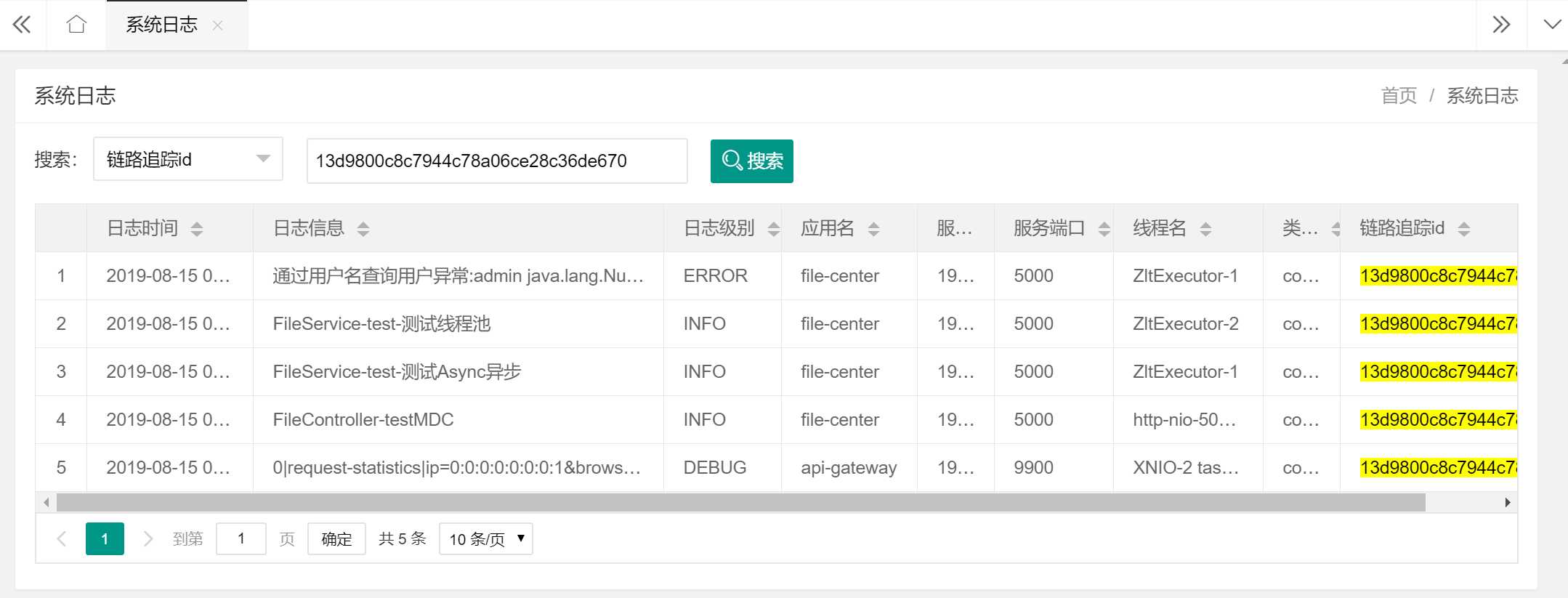Sort by 日志时间 column

coord(196,229)
